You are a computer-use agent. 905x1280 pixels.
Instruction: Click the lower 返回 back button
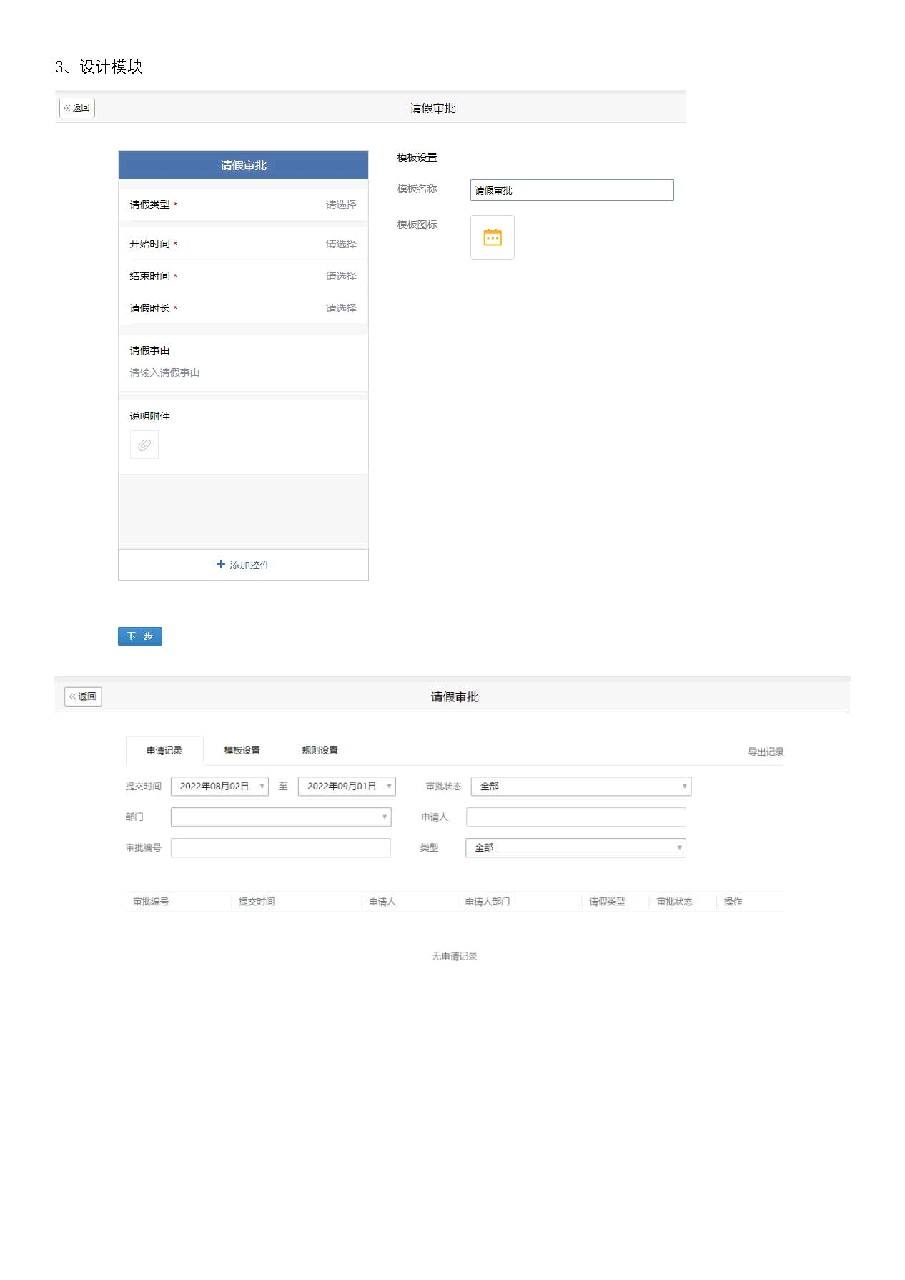coord(83,697)
